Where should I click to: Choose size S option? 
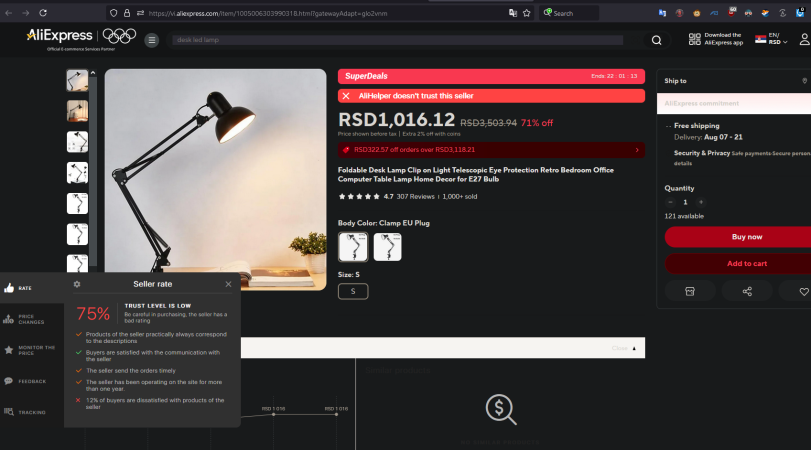coord(353,291)
